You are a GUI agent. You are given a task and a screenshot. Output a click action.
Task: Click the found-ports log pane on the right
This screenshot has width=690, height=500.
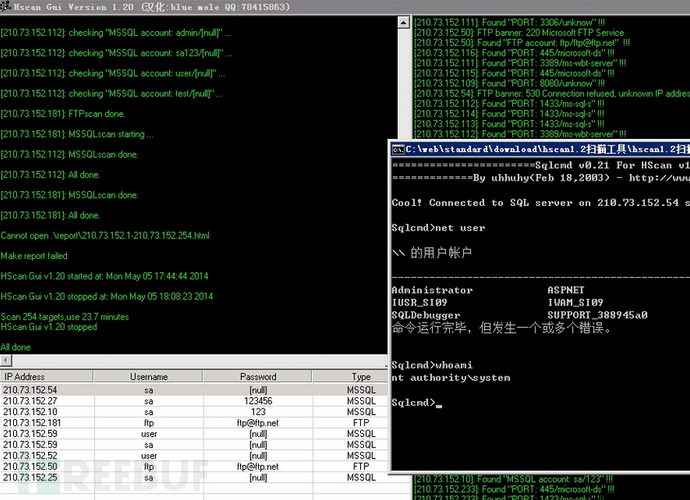coord(551,78)
